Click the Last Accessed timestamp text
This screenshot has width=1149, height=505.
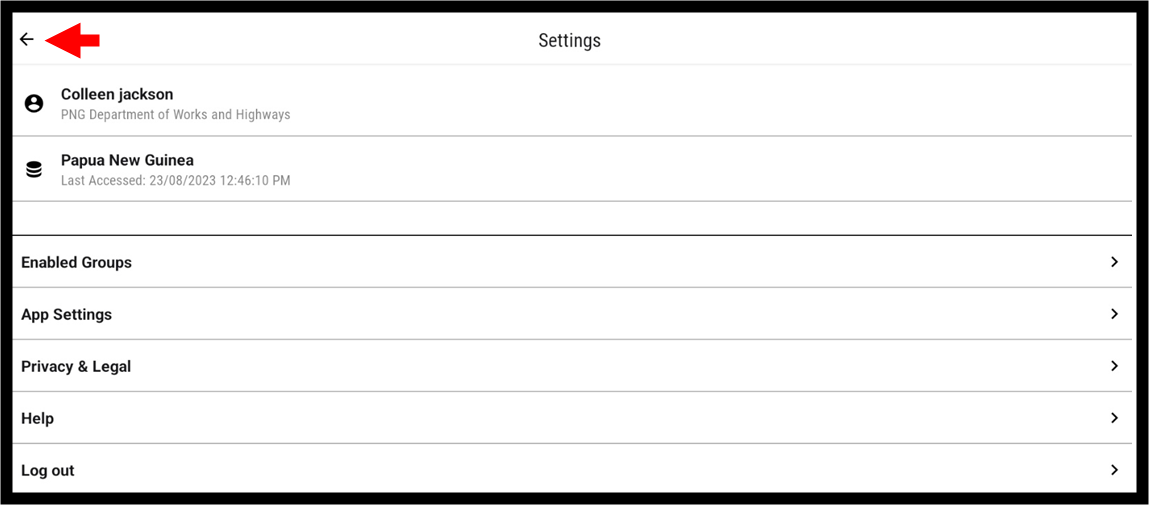tap(176, 180)
